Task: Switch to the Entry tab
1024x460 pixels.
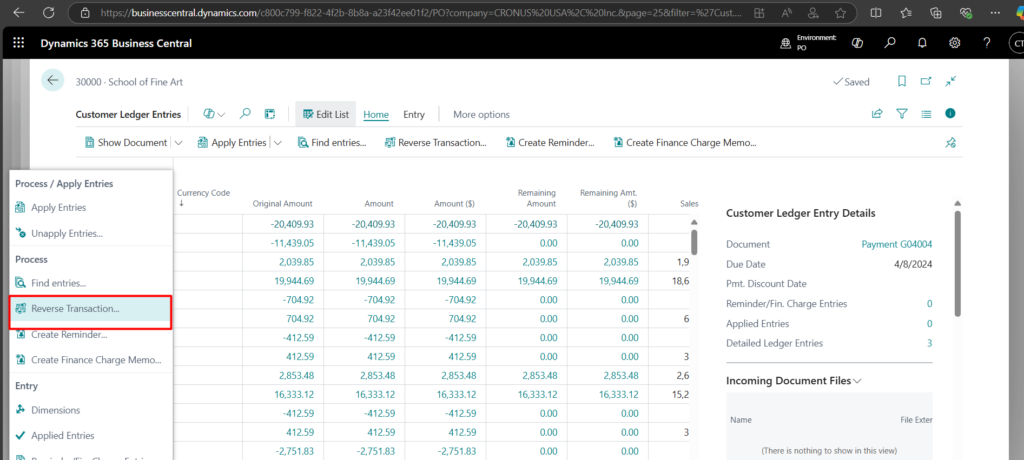Action: pos(414,114)
